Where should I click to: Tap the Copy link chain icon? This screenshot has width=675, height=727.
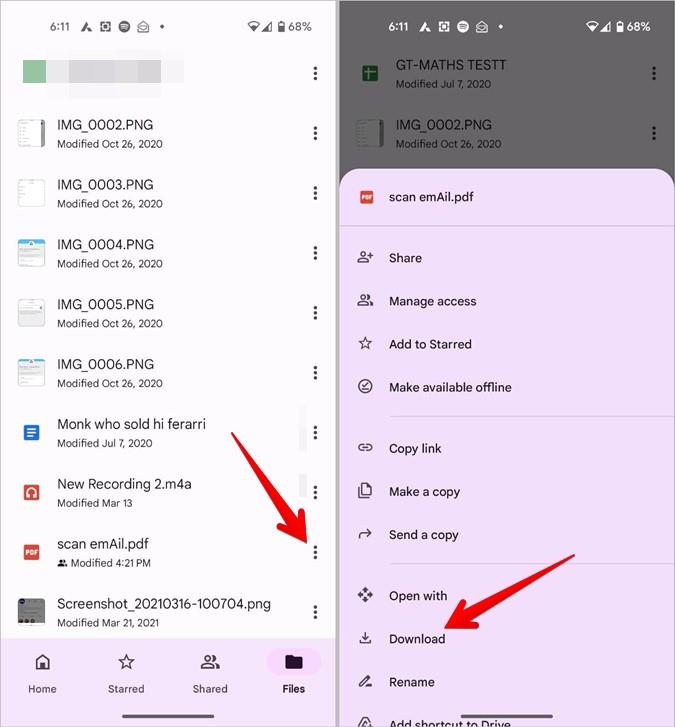click(365, 447)
